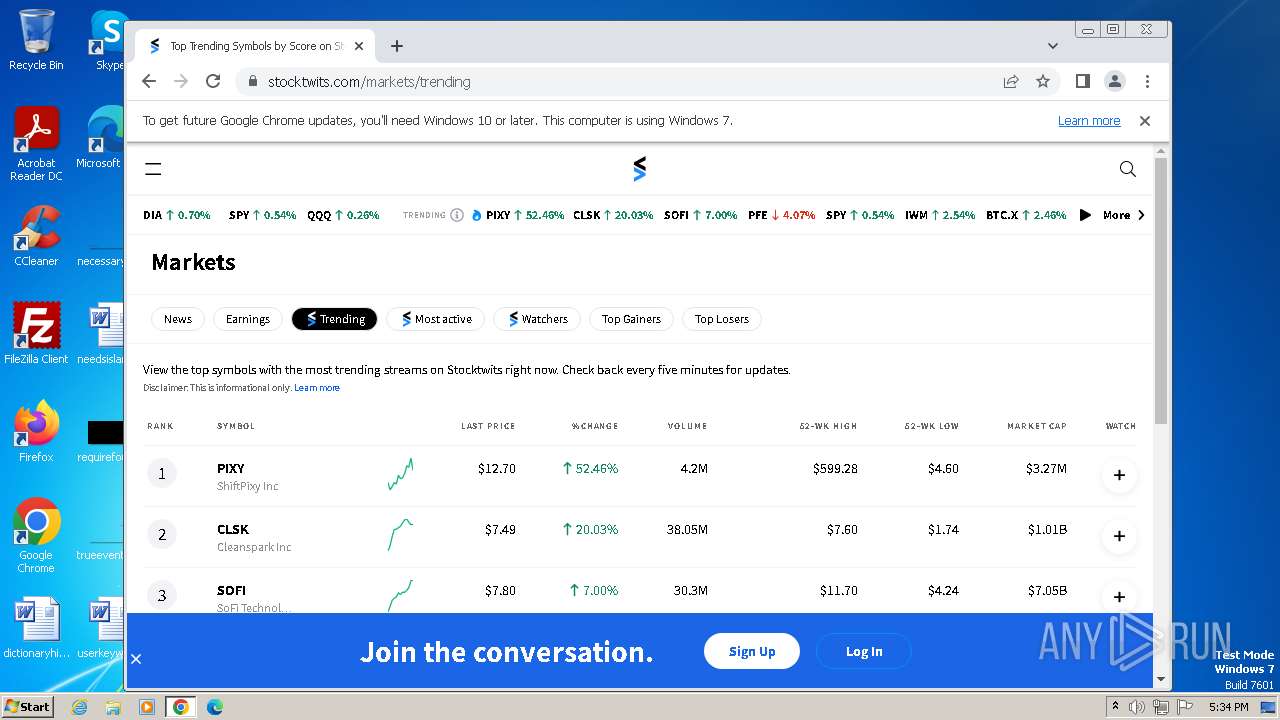
Task: Close the Chrome update notification bar
Action: (1145, 121)
